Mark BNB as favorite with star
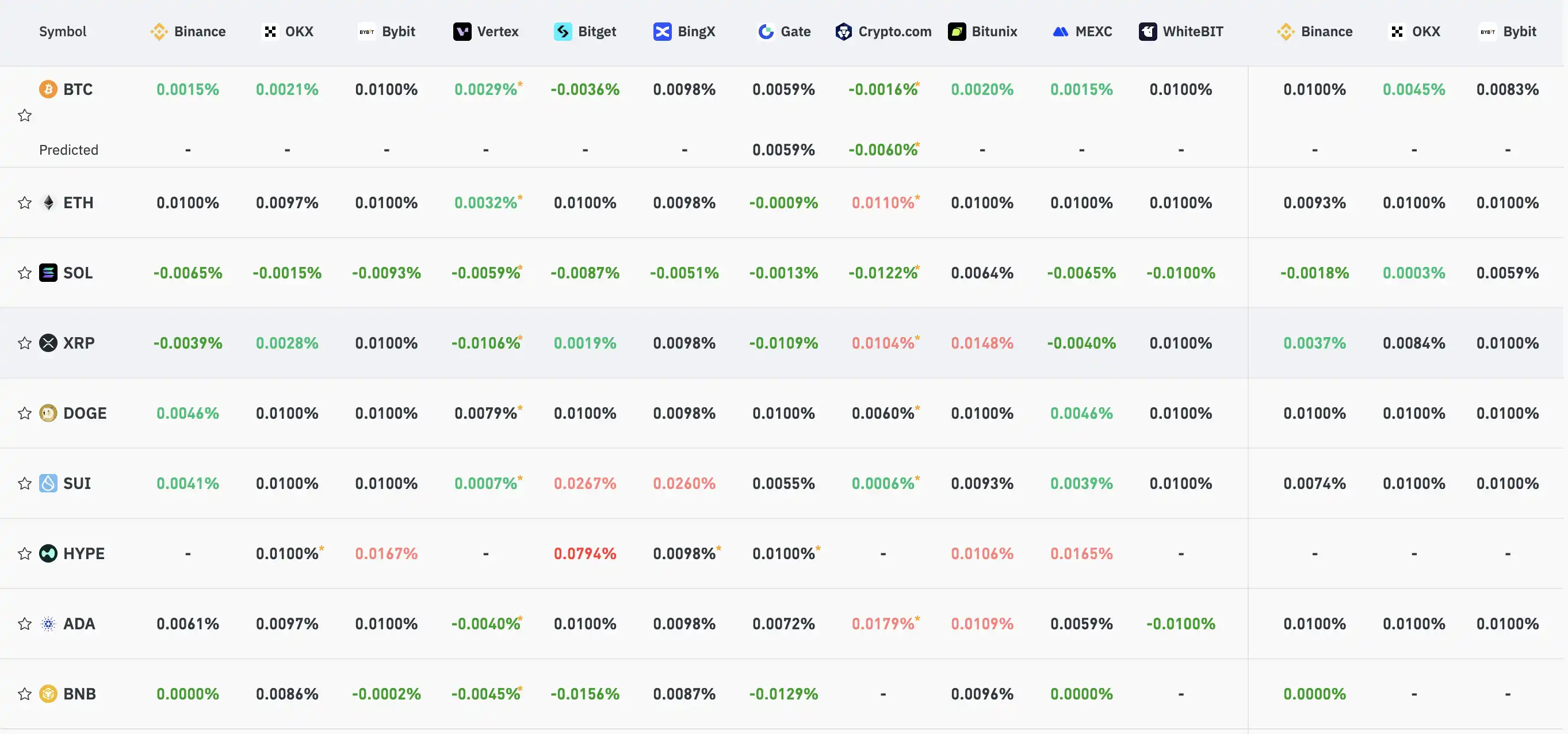 tap(24, 694)
